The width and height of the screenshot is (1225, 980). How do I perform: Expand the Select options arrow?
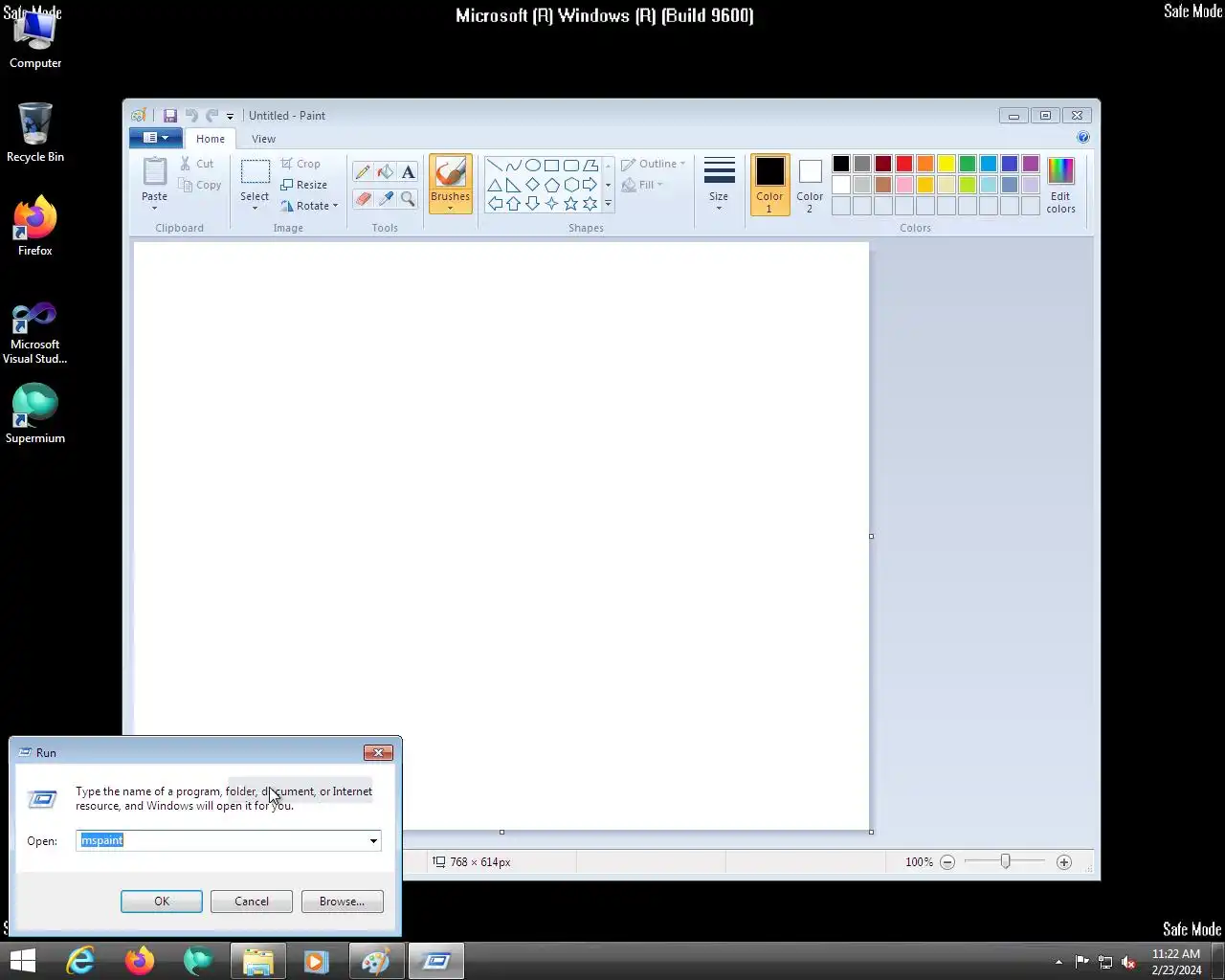coord(255,207)
